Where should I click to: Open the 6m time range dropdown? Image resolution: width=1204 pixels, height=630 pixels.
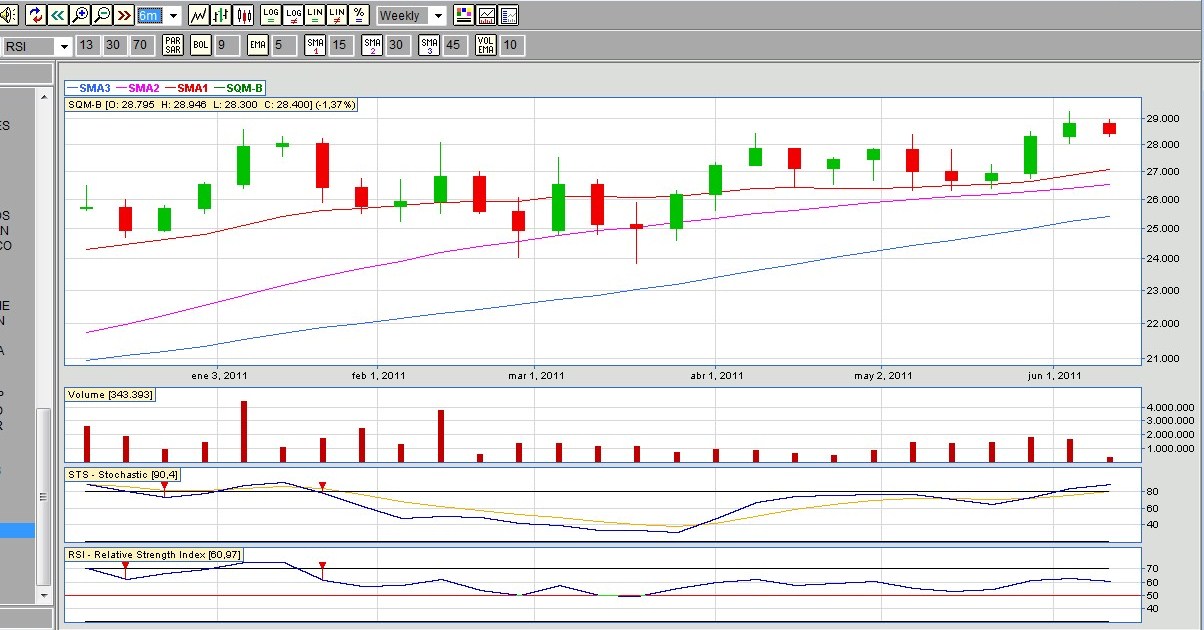tap(173, 16)
